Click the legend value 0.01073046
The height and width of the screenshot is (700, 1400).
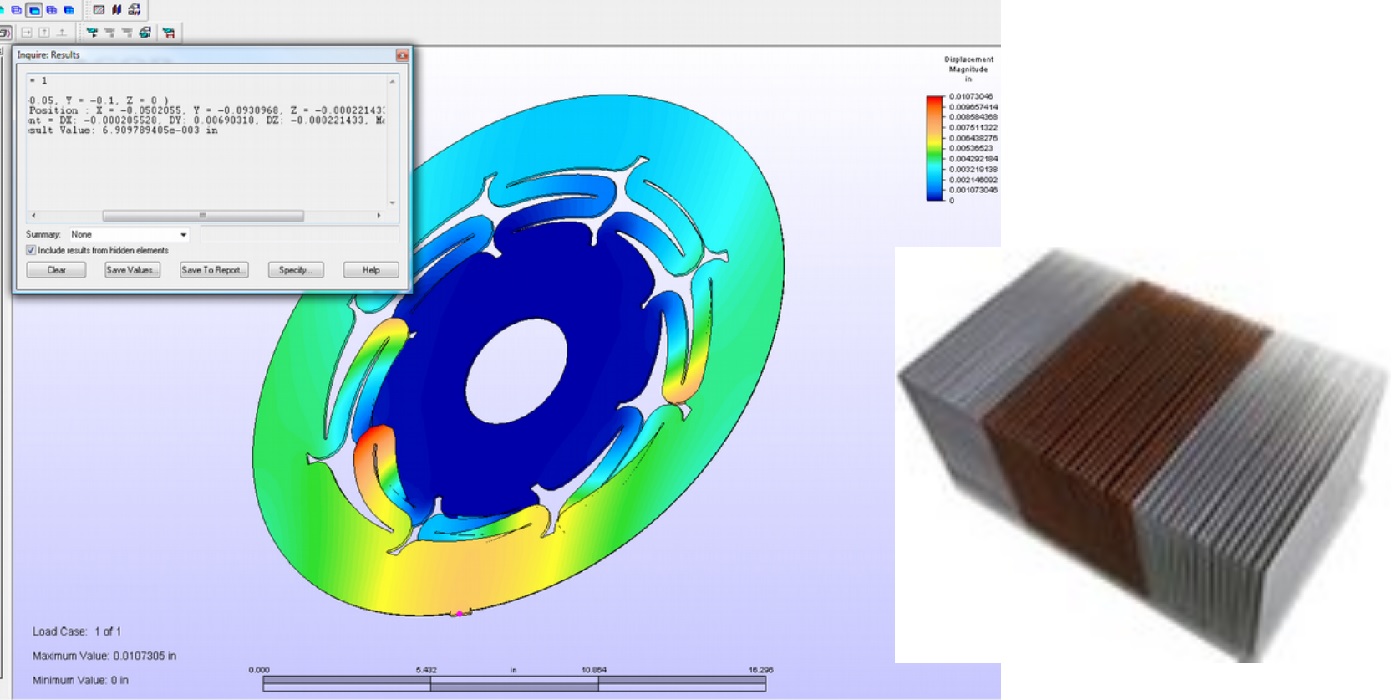tap(970, 96)
